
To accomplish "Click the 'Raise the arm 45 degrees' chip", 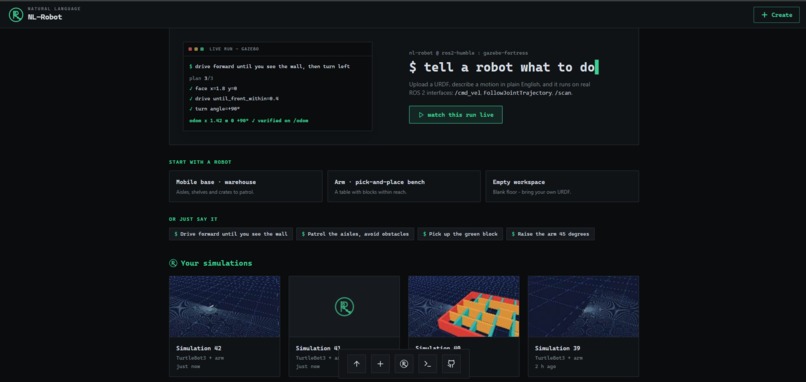I will pyautogui.click(x=551, y=234).
